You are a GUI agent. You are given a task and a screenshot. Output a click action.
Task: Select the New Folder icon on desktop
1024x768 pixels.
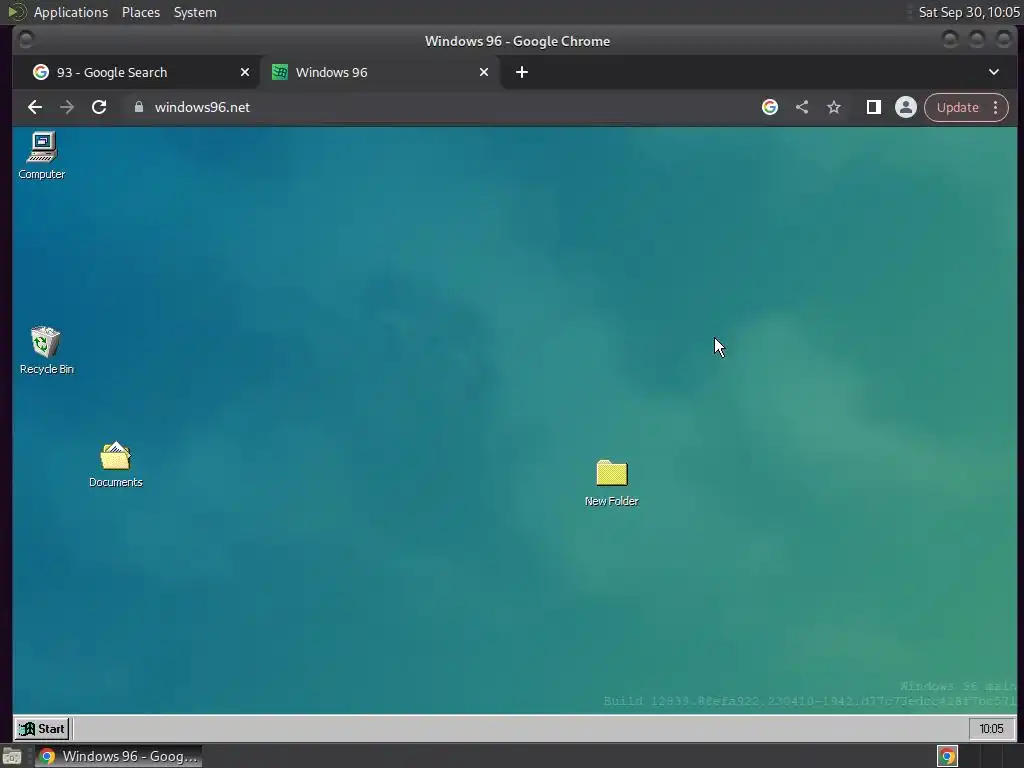611,483
